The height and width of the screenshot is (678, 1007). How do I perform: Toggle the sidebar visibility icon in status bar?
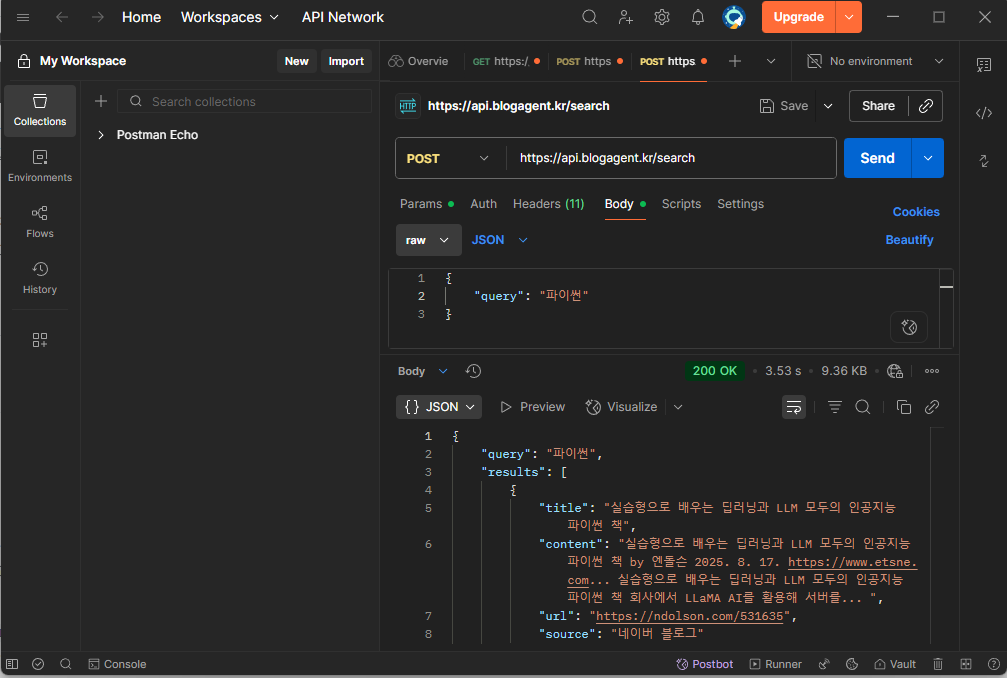[13, 664]
